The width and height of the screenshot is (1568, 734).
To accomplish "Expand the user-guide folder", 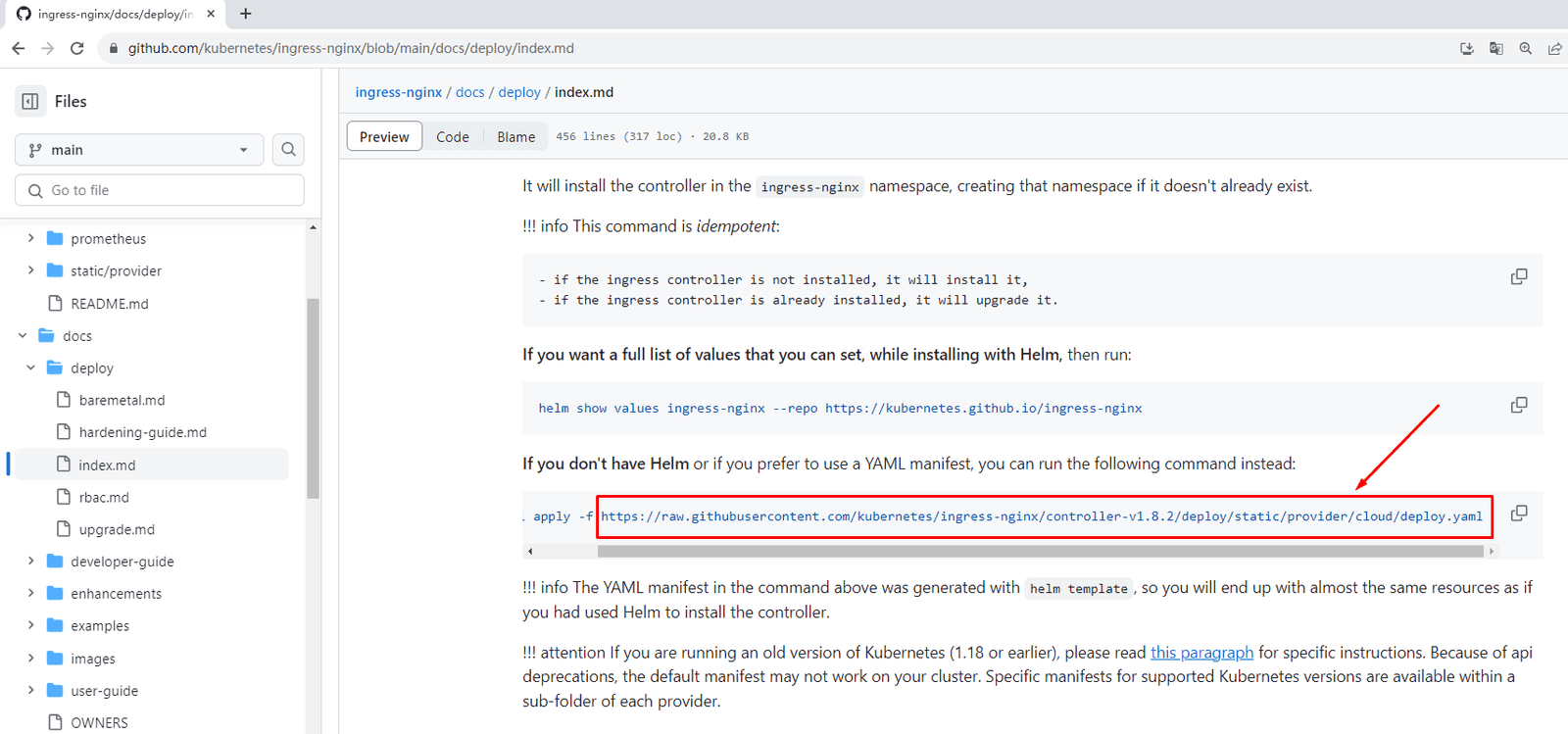I will pos(30,690).
